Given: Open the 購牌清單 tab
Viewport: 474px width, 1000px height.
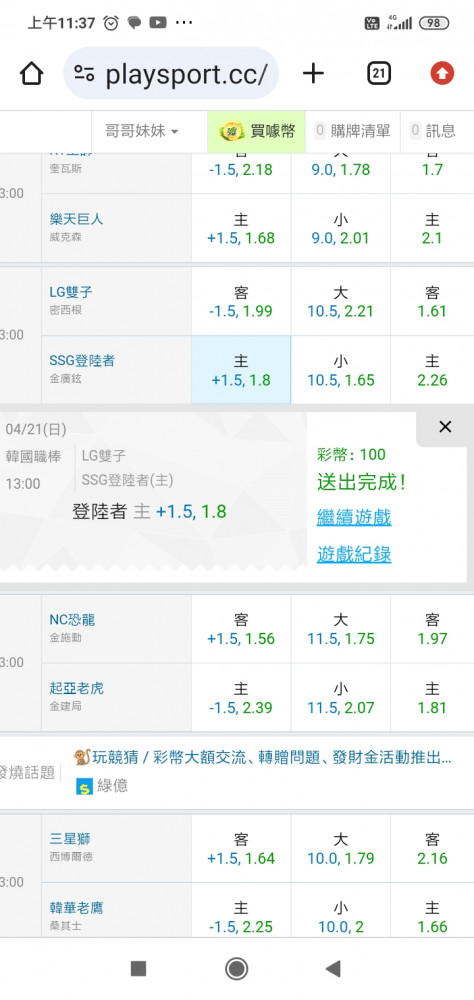Looking at the screenshot, I should pos(353,131).
